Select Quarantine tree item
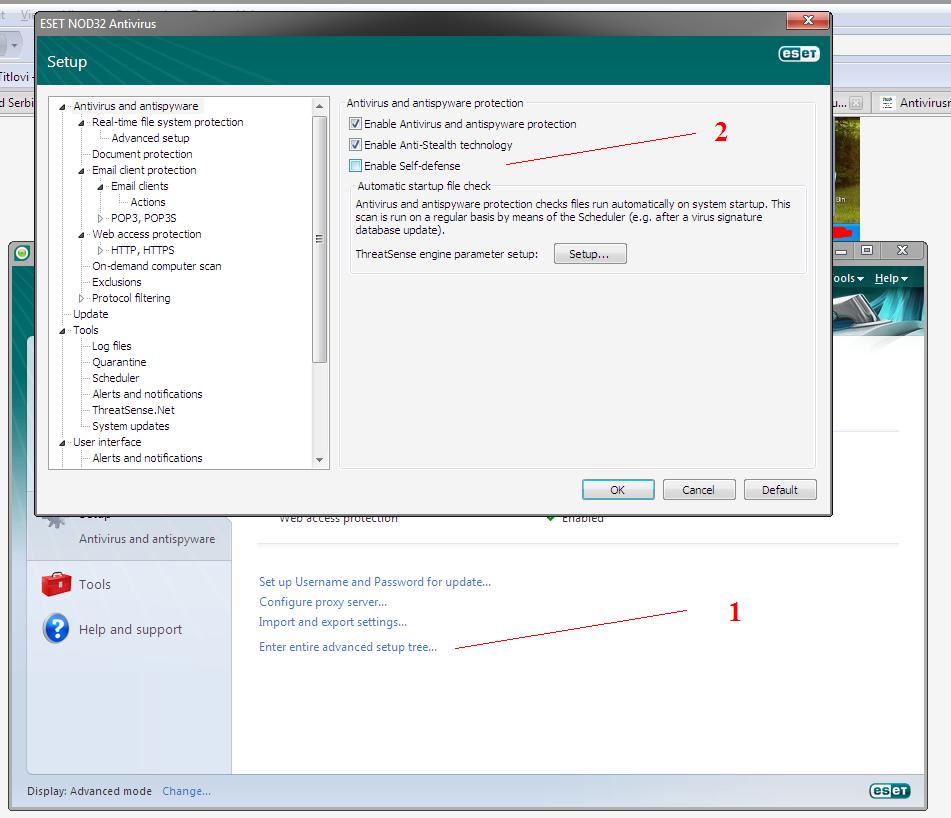The image size is (951, 818). pyautogui.click(x=119, y=362)
